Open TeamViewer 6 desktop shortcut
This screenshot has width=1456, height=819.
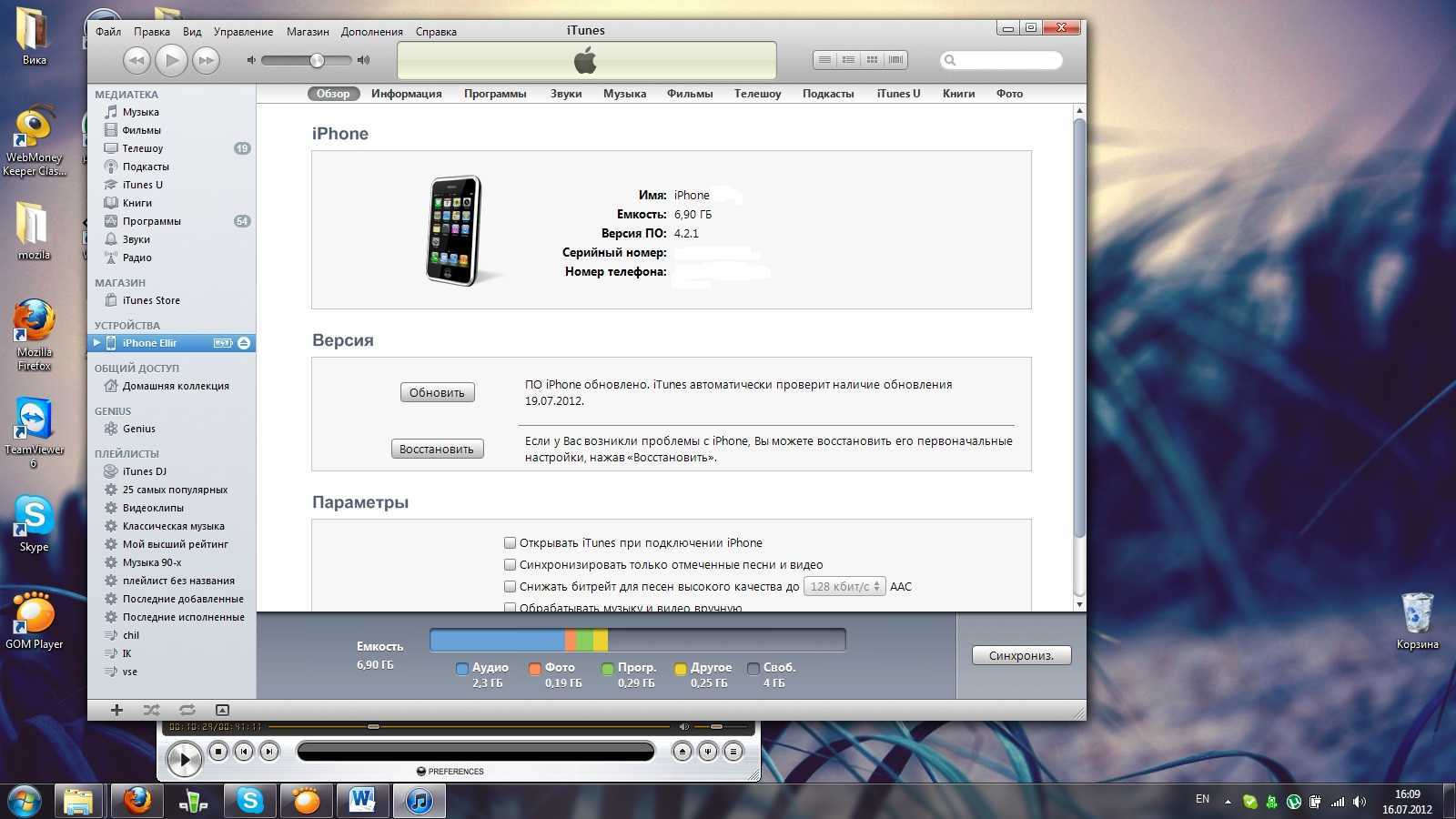[x=34, y=432]
